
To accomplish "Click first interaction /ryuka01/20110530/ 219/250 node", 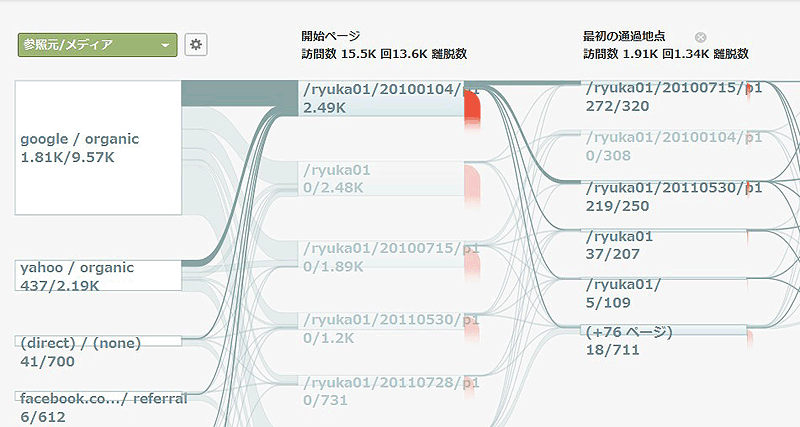I will pos(667,195).
